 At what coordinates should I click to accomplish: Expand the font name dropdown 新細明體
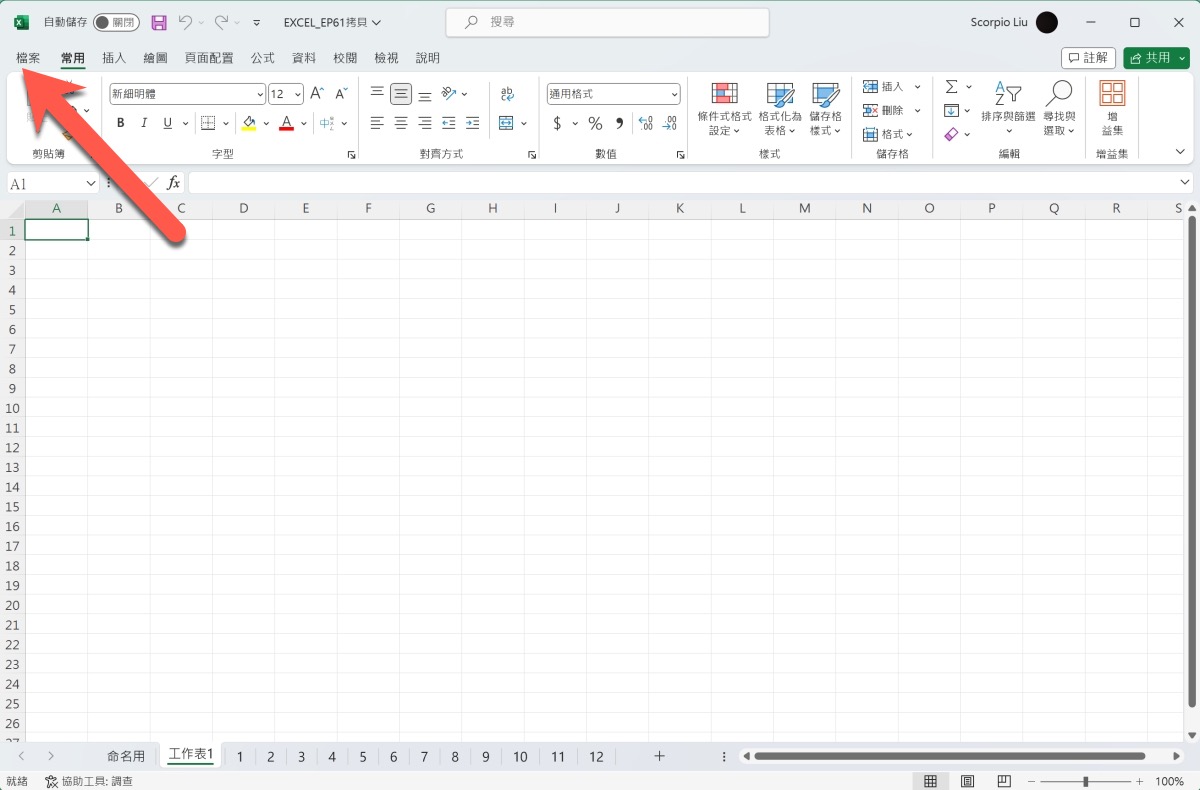[x=259, y=94]
